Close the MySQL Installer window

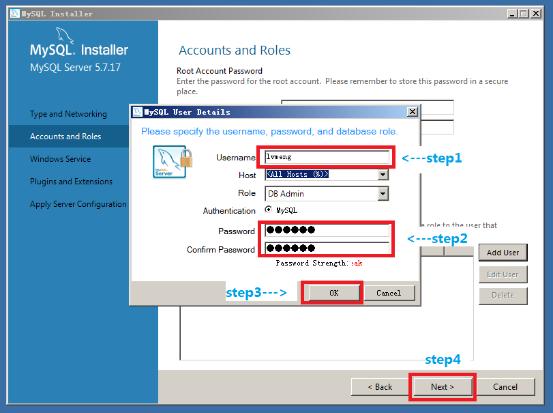coord(536,13)
